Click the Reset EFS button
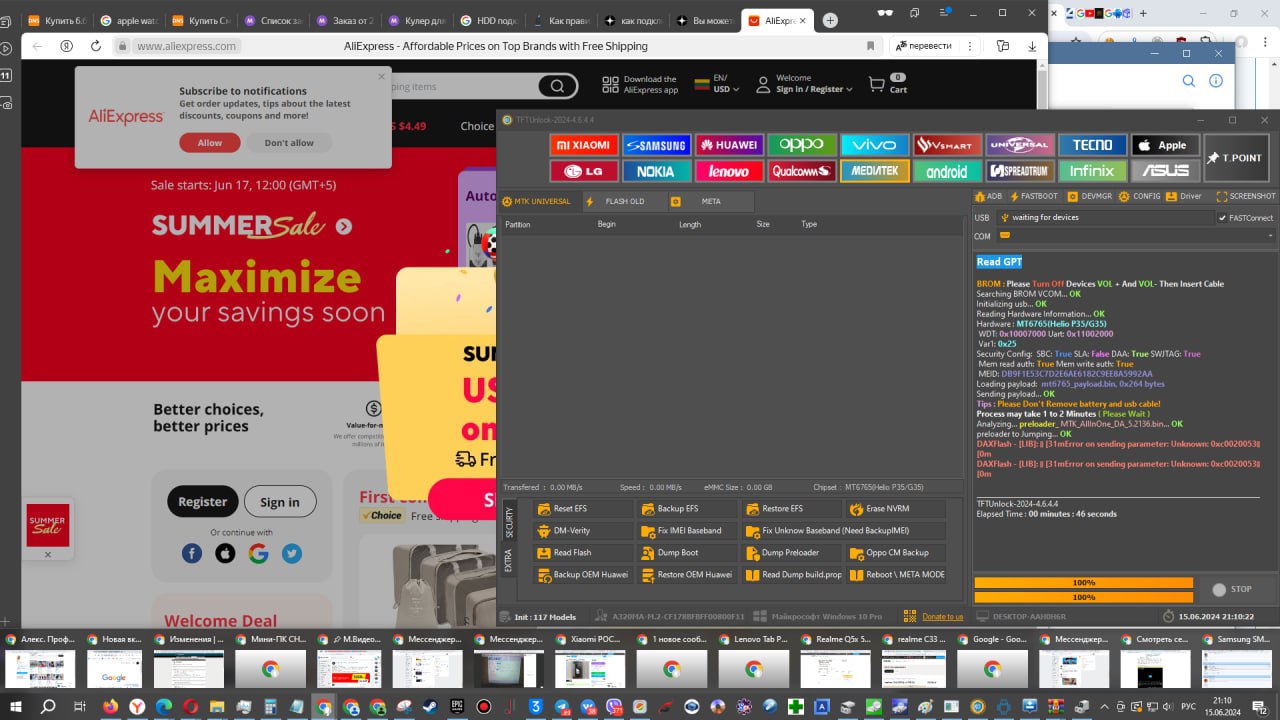 coord(583,509)
